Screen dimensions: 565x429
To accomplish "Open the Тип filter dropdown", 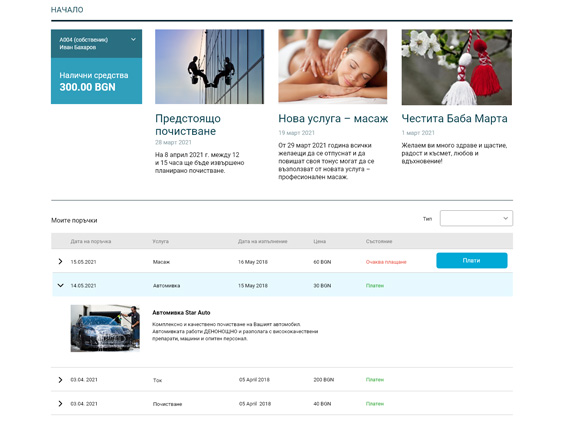I will pos(476,218).
